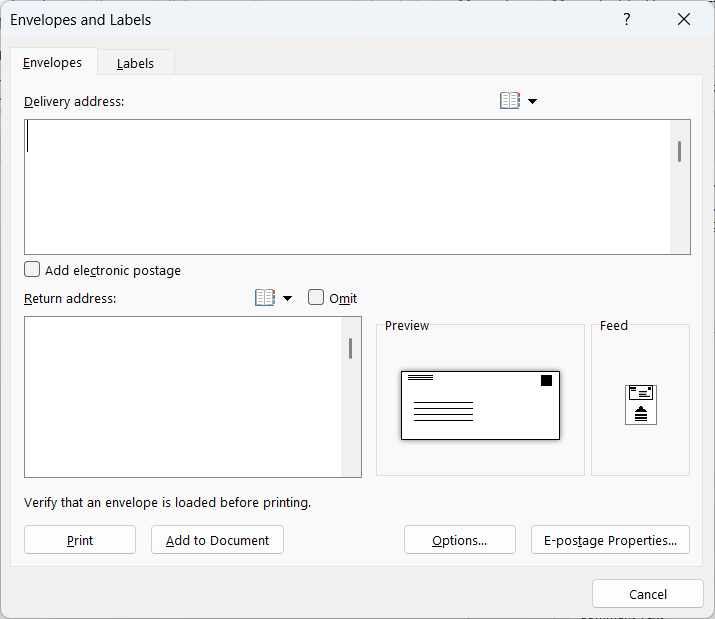
Task: Open address book icon for Return address
Action: [x=265, y=298]
